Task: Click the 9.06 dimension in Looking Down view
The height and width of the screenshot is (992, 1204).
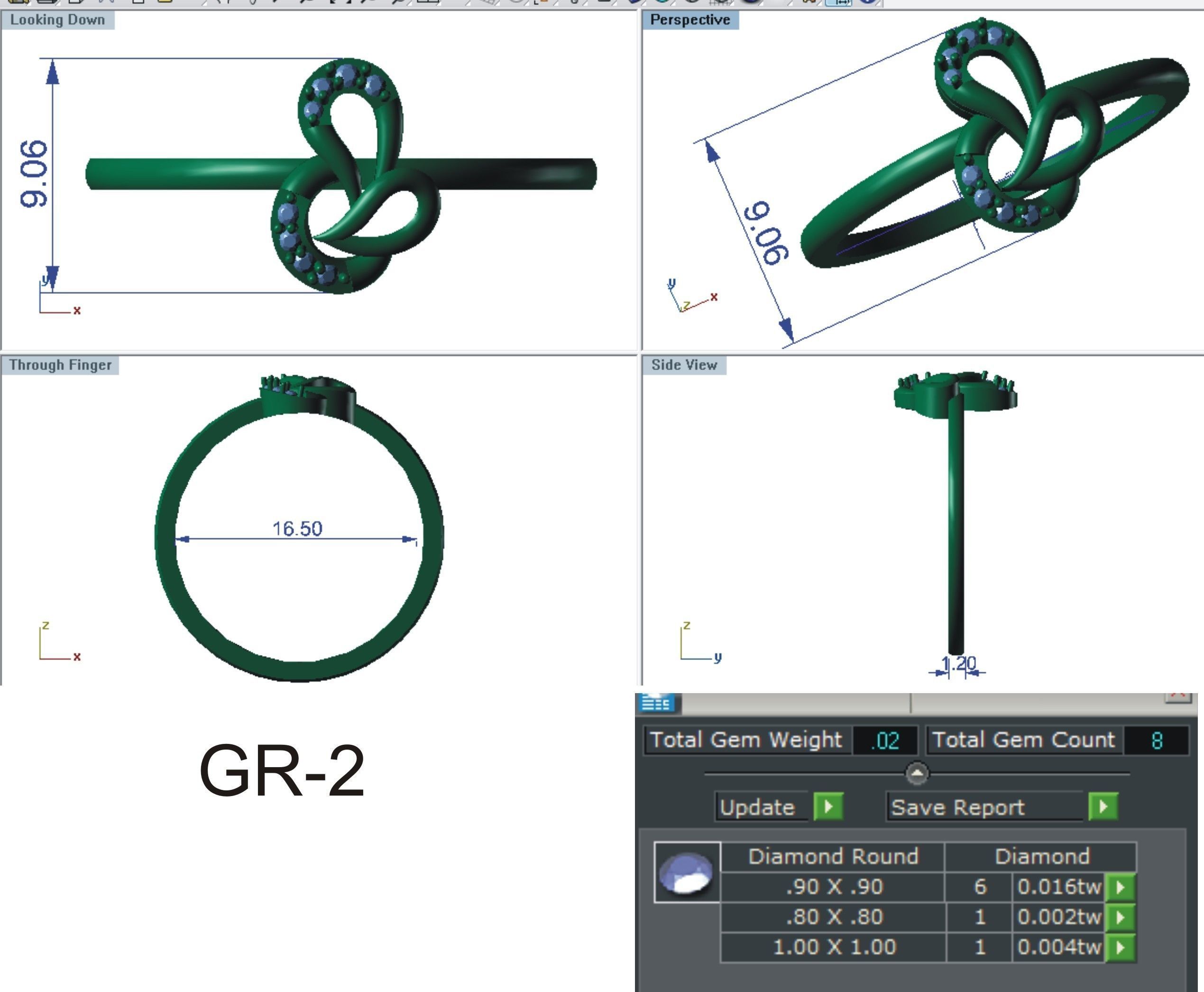Action: pyautogui.click(x=34, y=174)
